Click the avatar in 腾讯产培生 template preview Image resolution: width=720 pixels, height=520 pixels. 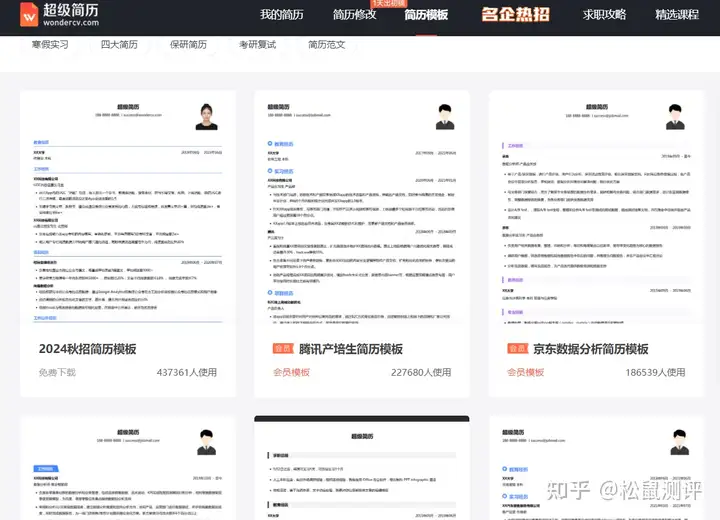[444, 117]
